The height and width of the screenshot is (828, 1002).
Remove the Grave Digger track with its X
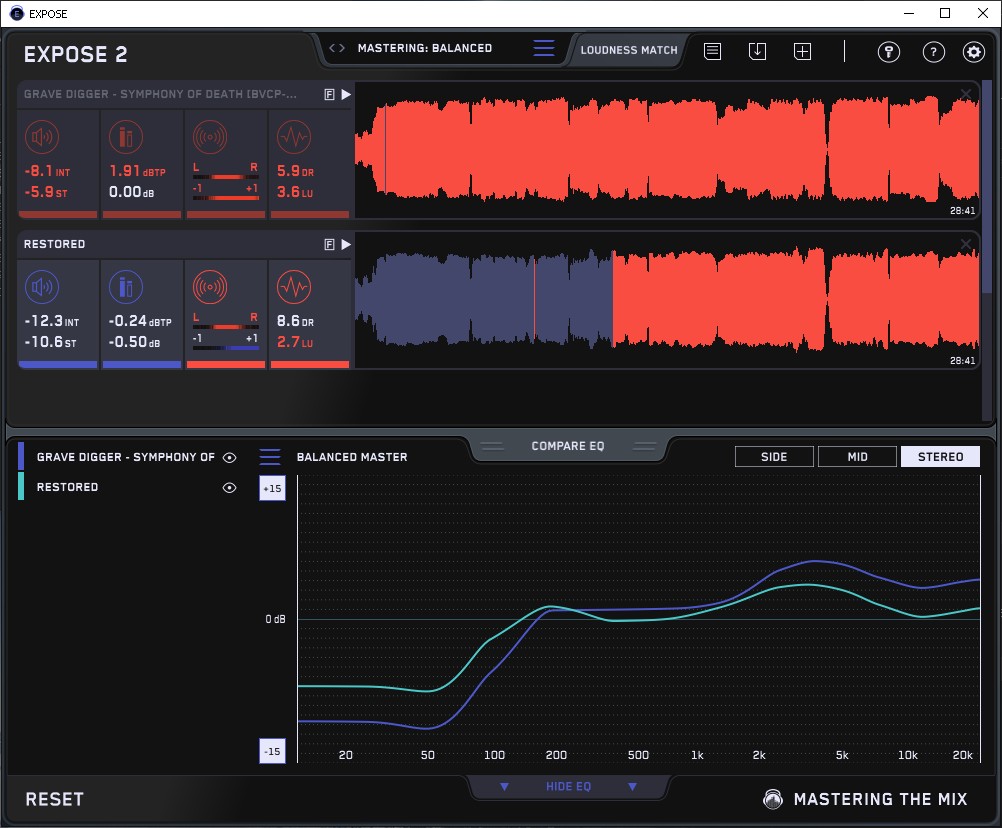[x=966, y=94]
